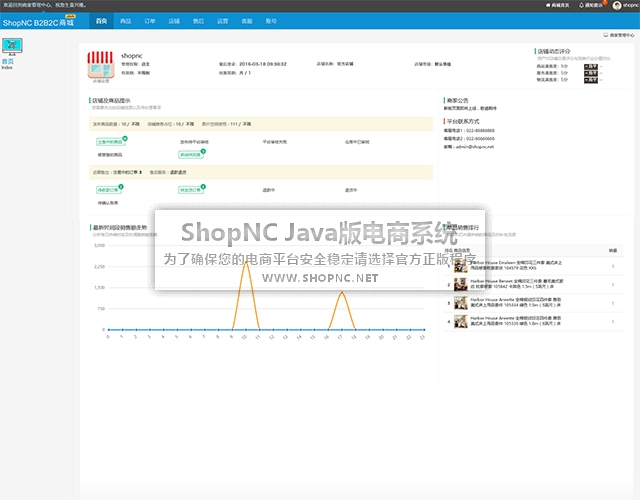Click the 待发货订单 green badge button
Screen dimensions: 640x500
point(191,190)
